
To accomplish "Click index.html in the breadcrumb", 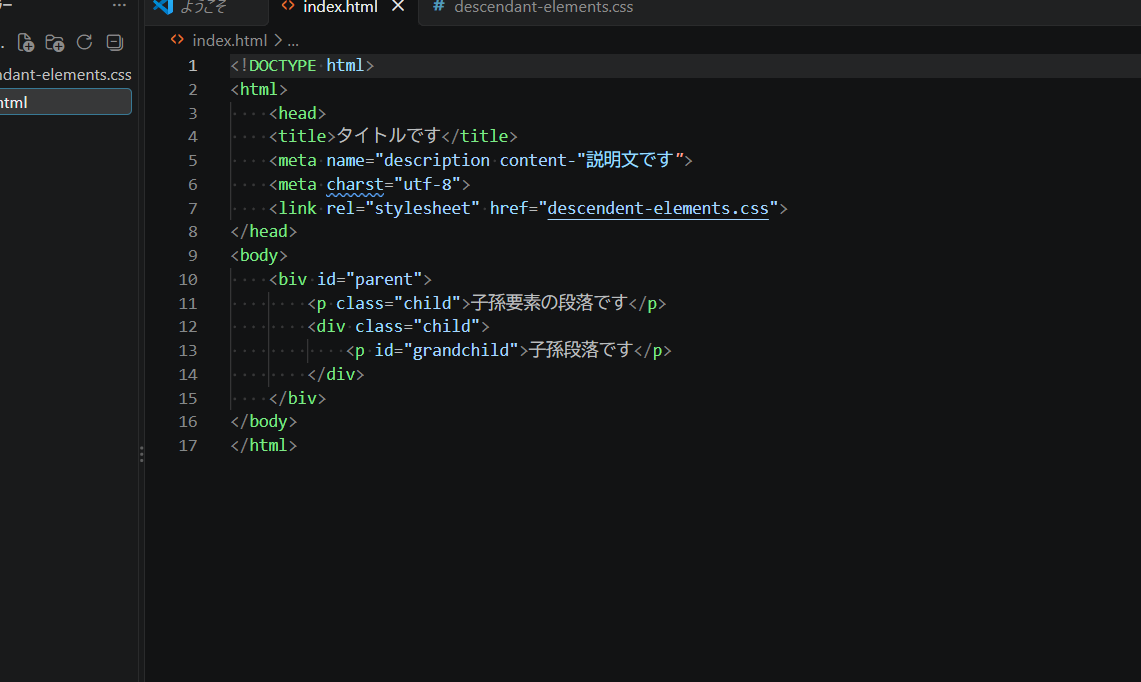I will tap(229, 41).
